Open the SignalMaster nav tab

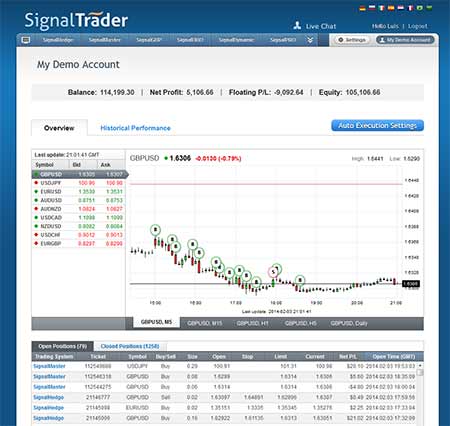104,40
